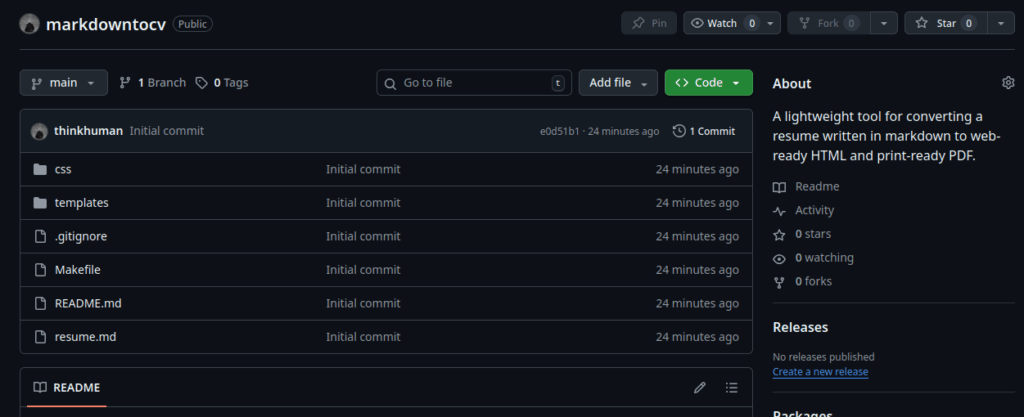Open the thinkhuman author link
The height and width of the screenshot is (417, 1024).
[88, 131]
